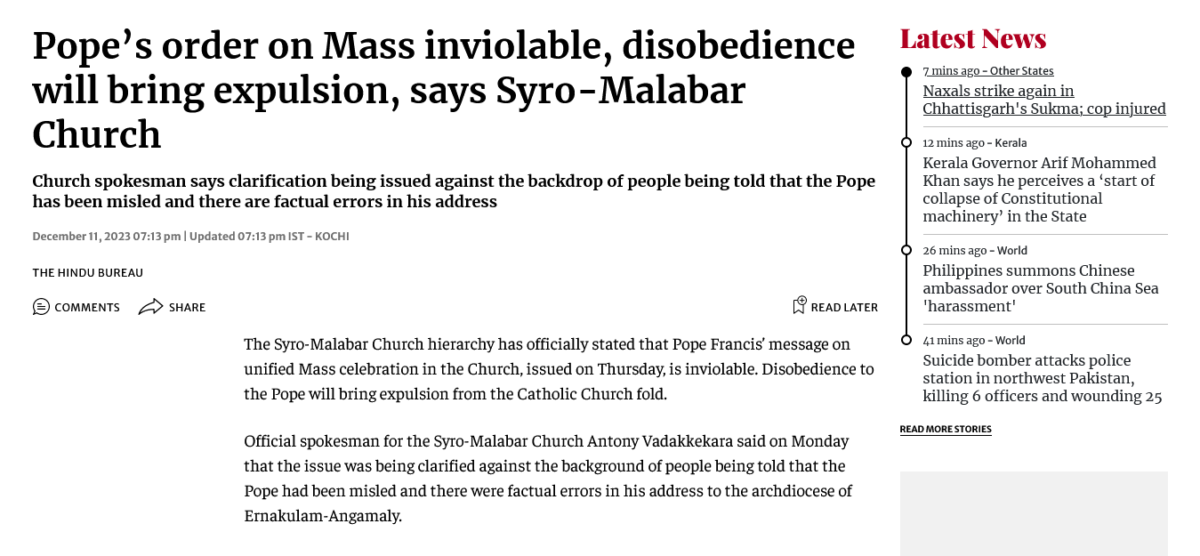Select World tag on Pakistan story
Screen dimensions: 1200x556
point(1010,341)
